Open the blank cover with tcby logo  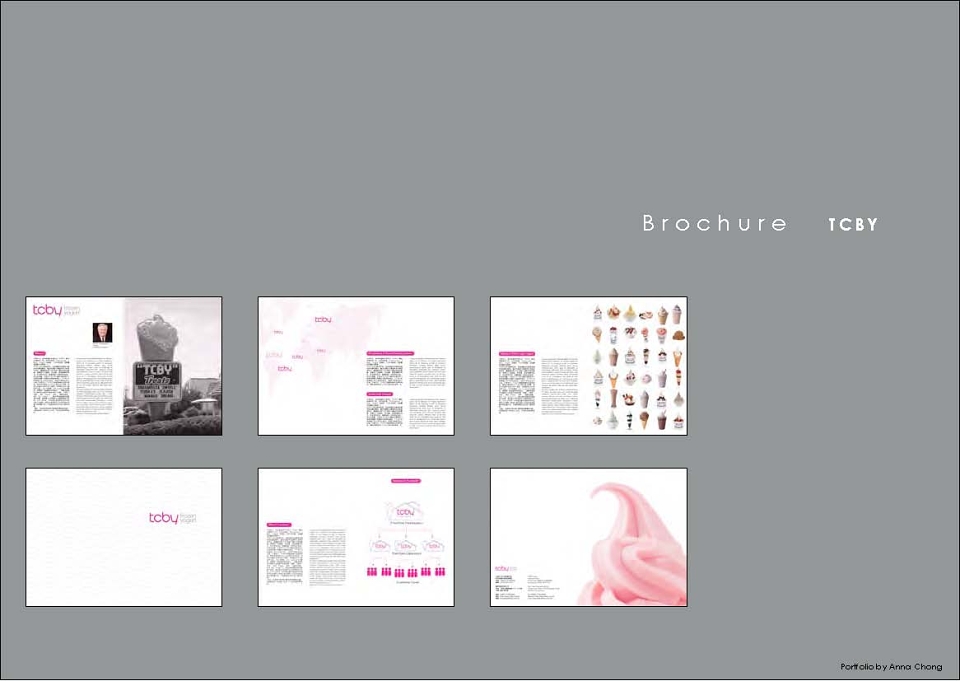[124, 537]
